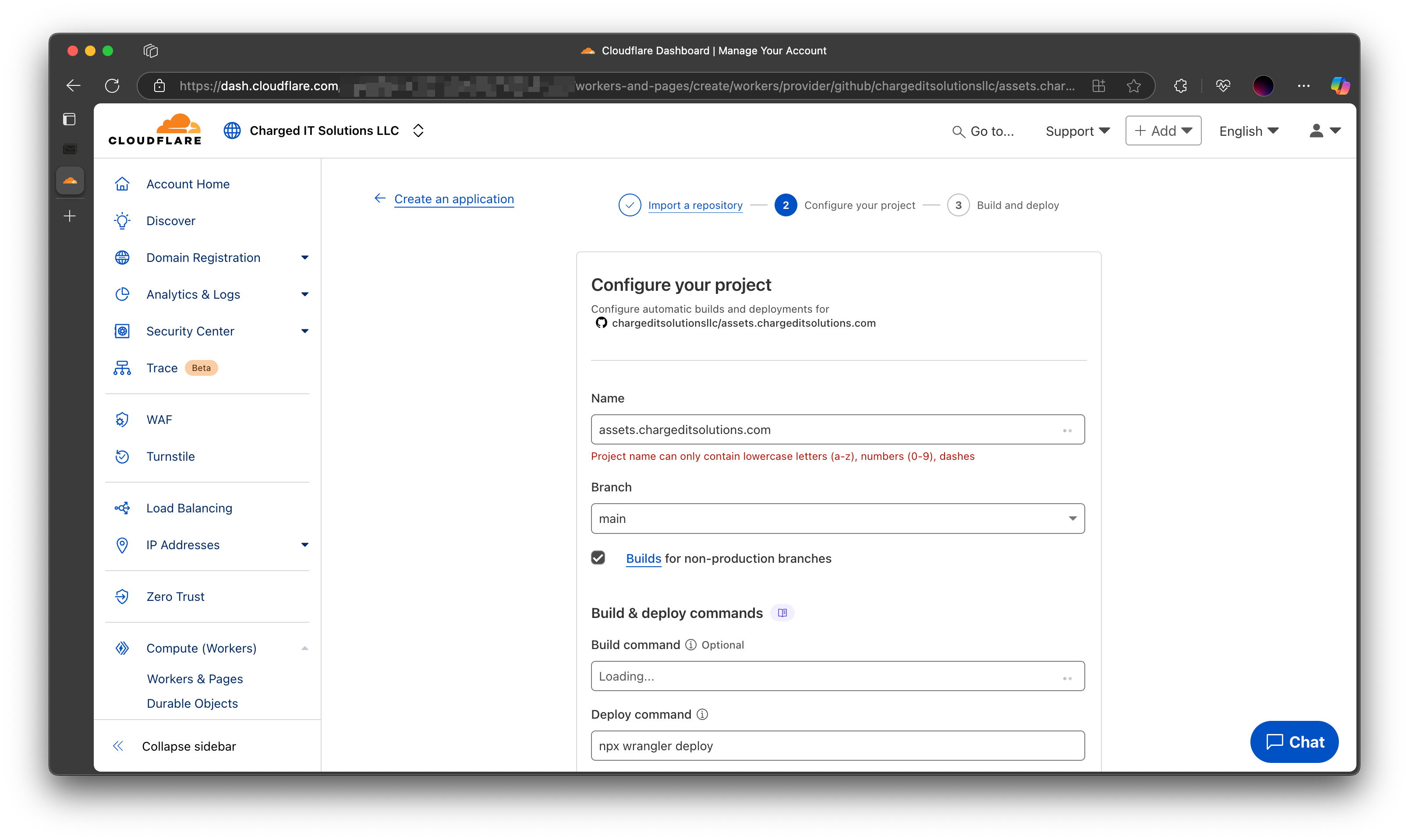This screenshot has height=840, width=1409.
Task: Click the project Name input field
Action: [x=826, y=430]
